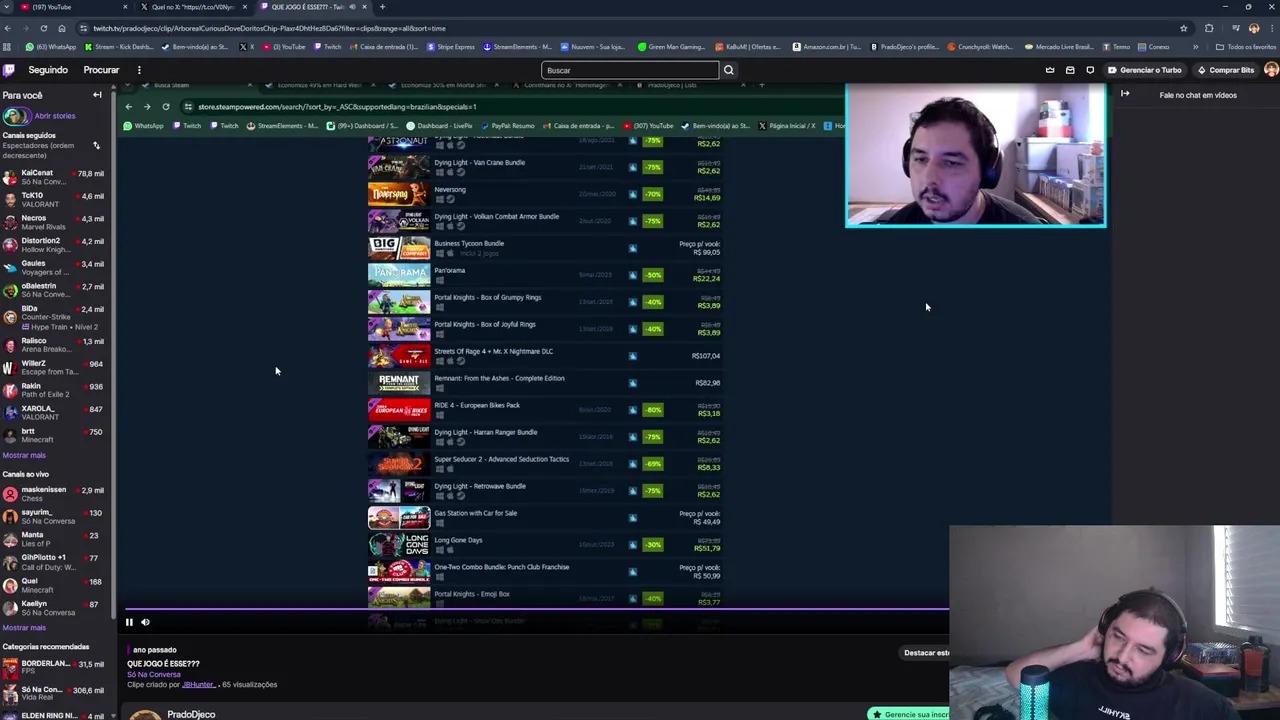Open Abrir stories link
The image size is (1280, 720).
click(54, 116)
